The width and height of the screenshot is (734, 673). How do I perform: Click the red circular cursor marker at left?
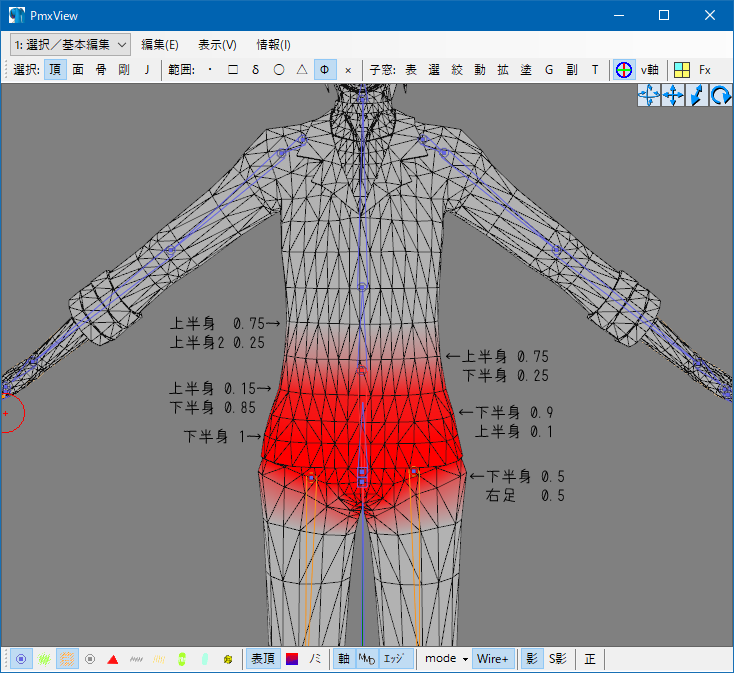pyautogui.click(x=6, y=413)
